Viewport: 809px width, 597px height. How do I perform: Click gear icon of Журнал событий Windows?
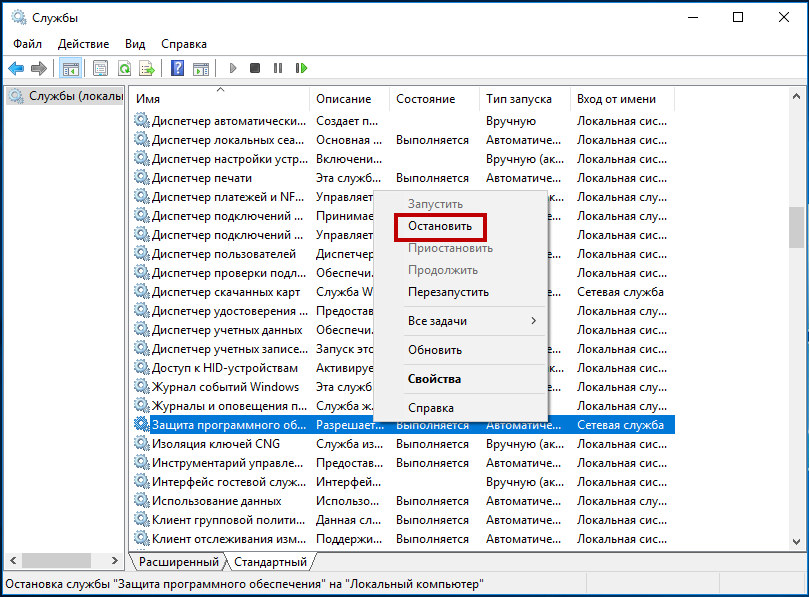click(x=141, y=386)
